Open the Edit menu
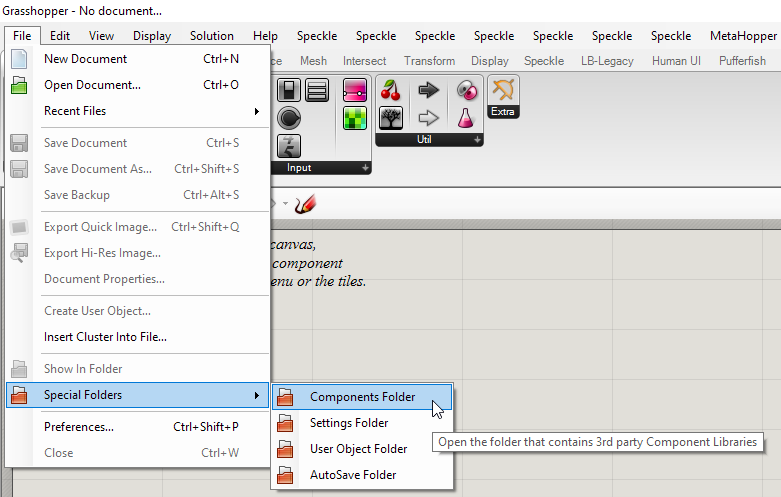781x497 pixels. coord(60,36)
